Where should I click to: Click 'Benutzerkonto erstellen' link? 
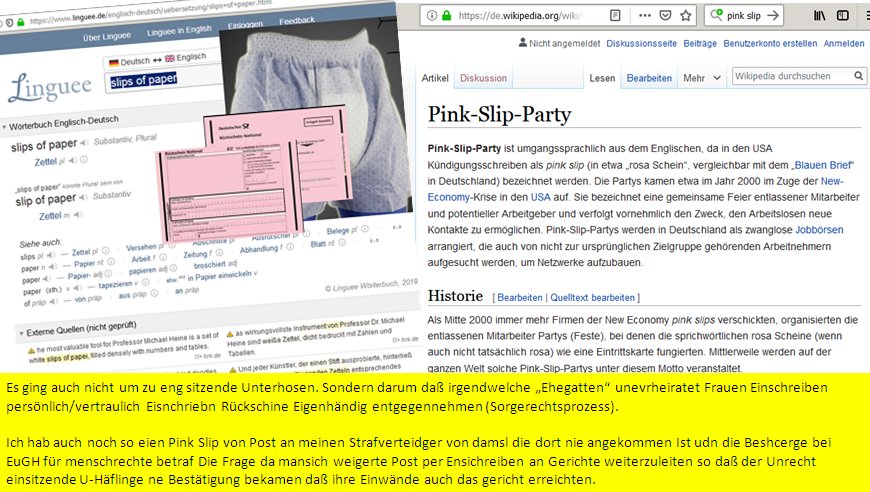point(770,43)
